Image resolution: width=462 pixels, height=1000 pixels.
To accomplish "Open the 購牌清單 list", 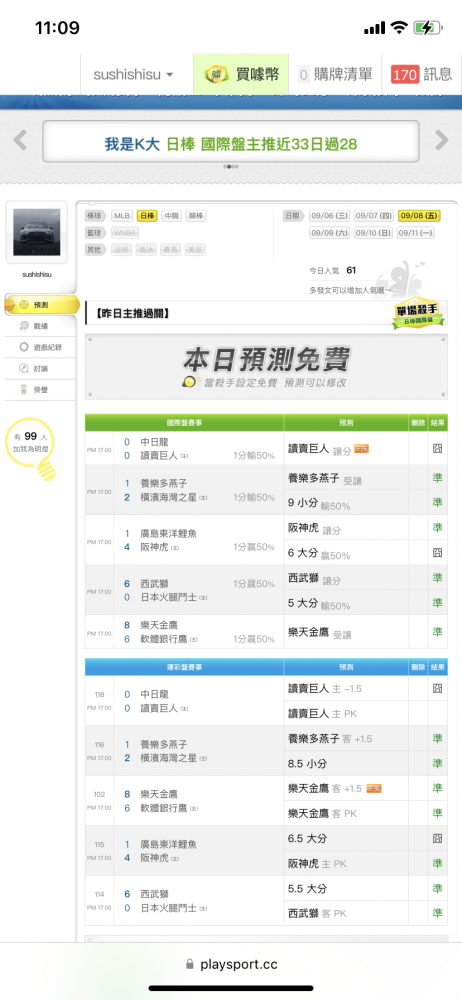I will pyautogui.click(x=336, y=75).
